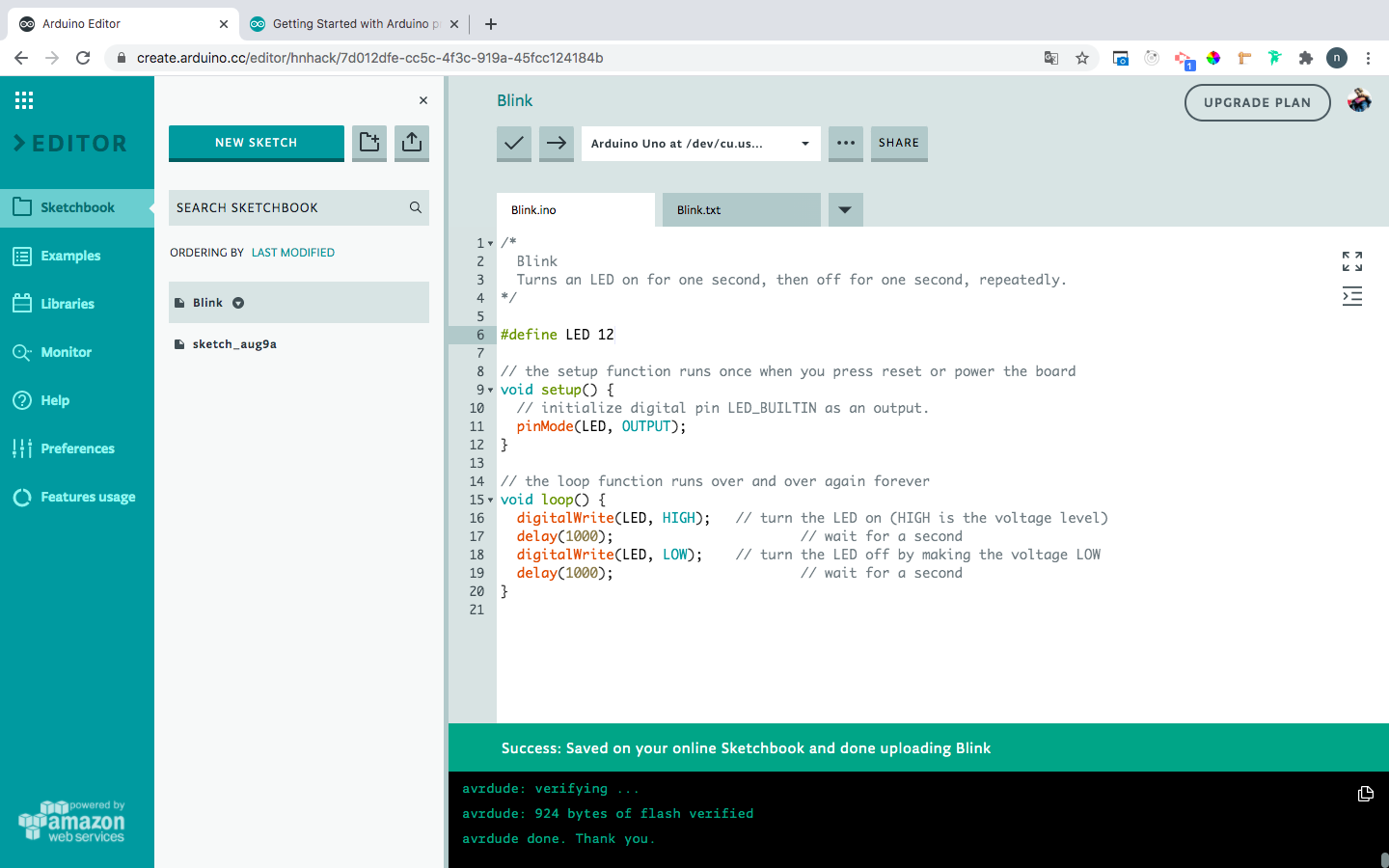Open a new browser tab
This screenshot has height=868, width=1389.
tap(491, 24)
